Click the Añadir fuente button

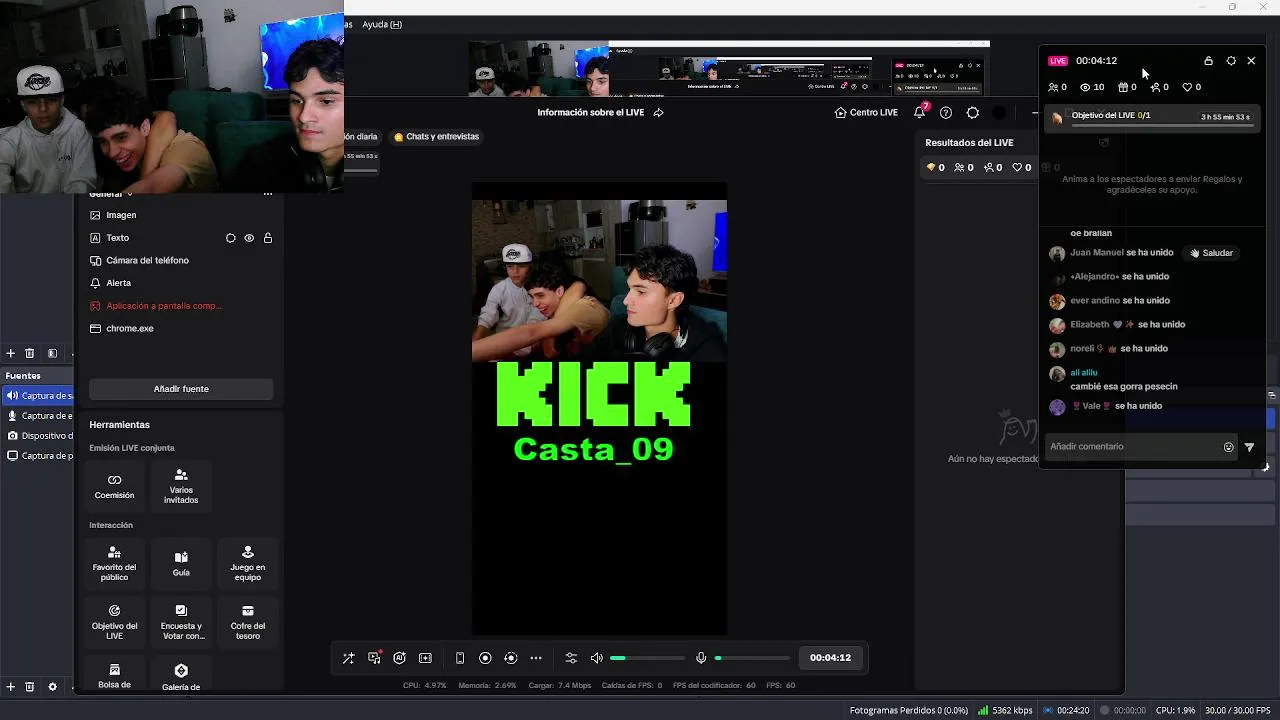(x=181, y=389)
